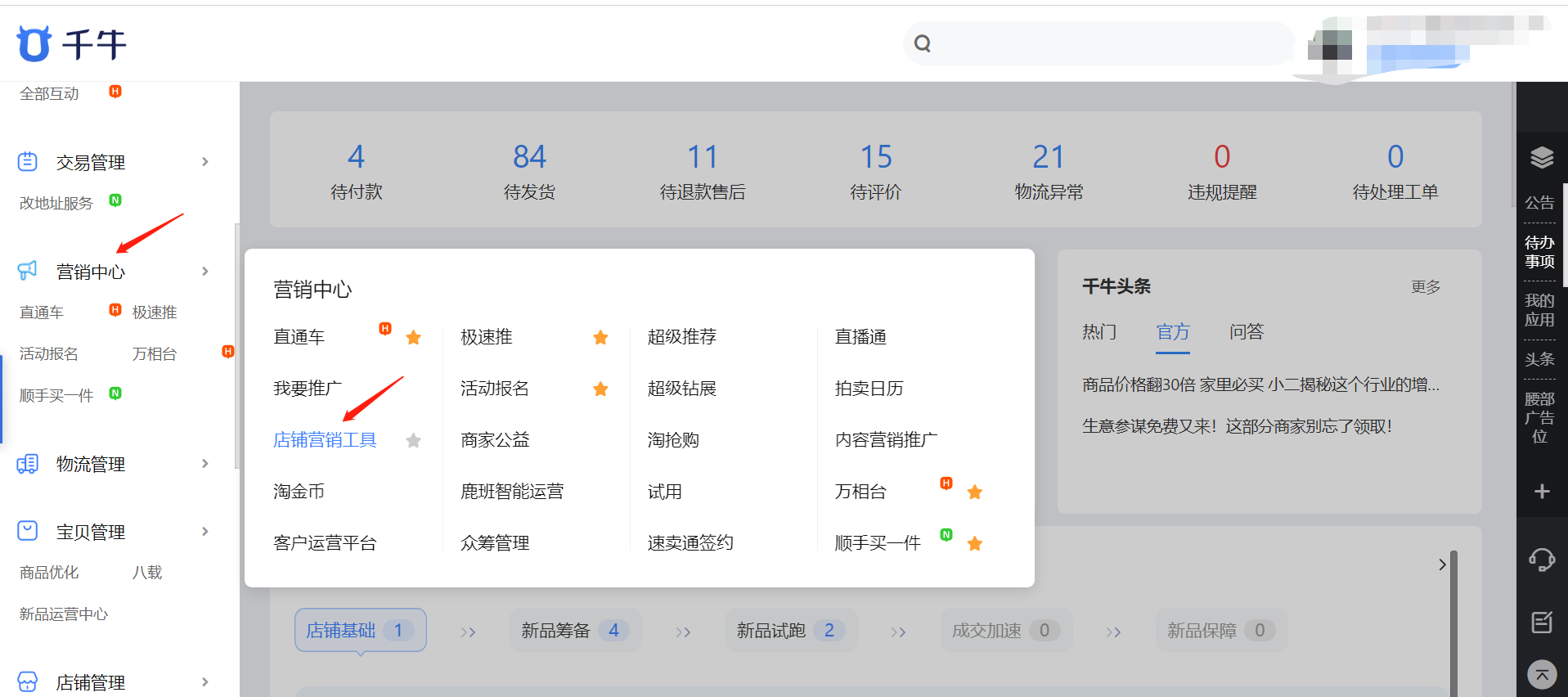Open 客户运营平台 in the popup menu
This screenshot has height=697, width=1568.
(325, 543)
